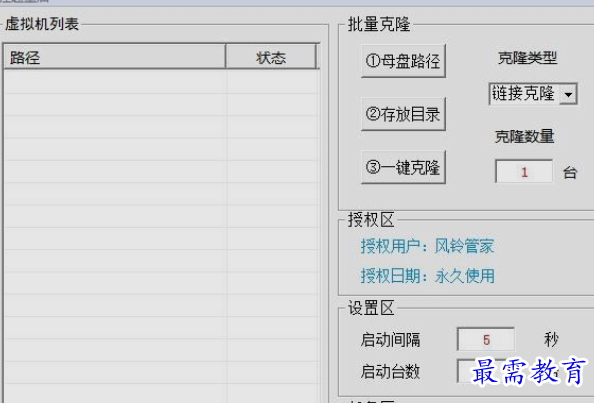Click the 授权用户：风铃管家 text
594x403 pixels.
pos(427,246)
